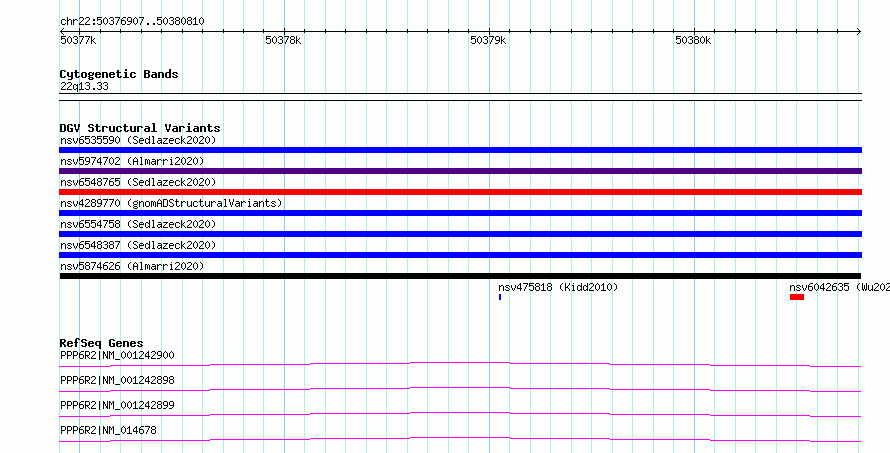This screenshot has height=453, width=890.
Task: Click the nsv6042635 variant label
Action: pyautogui.click(x=839, y=287)
